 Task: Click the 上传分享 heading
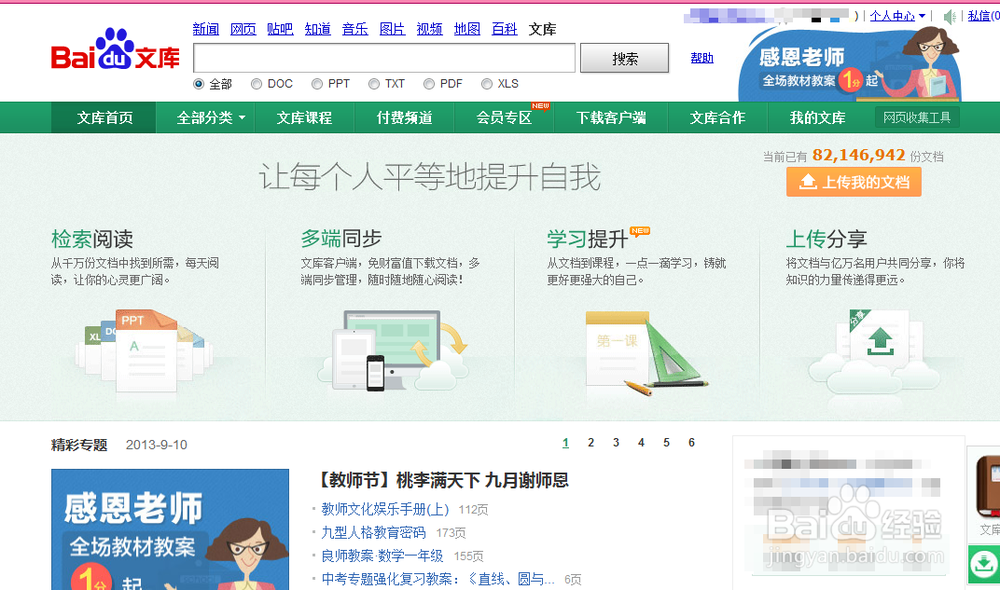[x=827, y=239]
